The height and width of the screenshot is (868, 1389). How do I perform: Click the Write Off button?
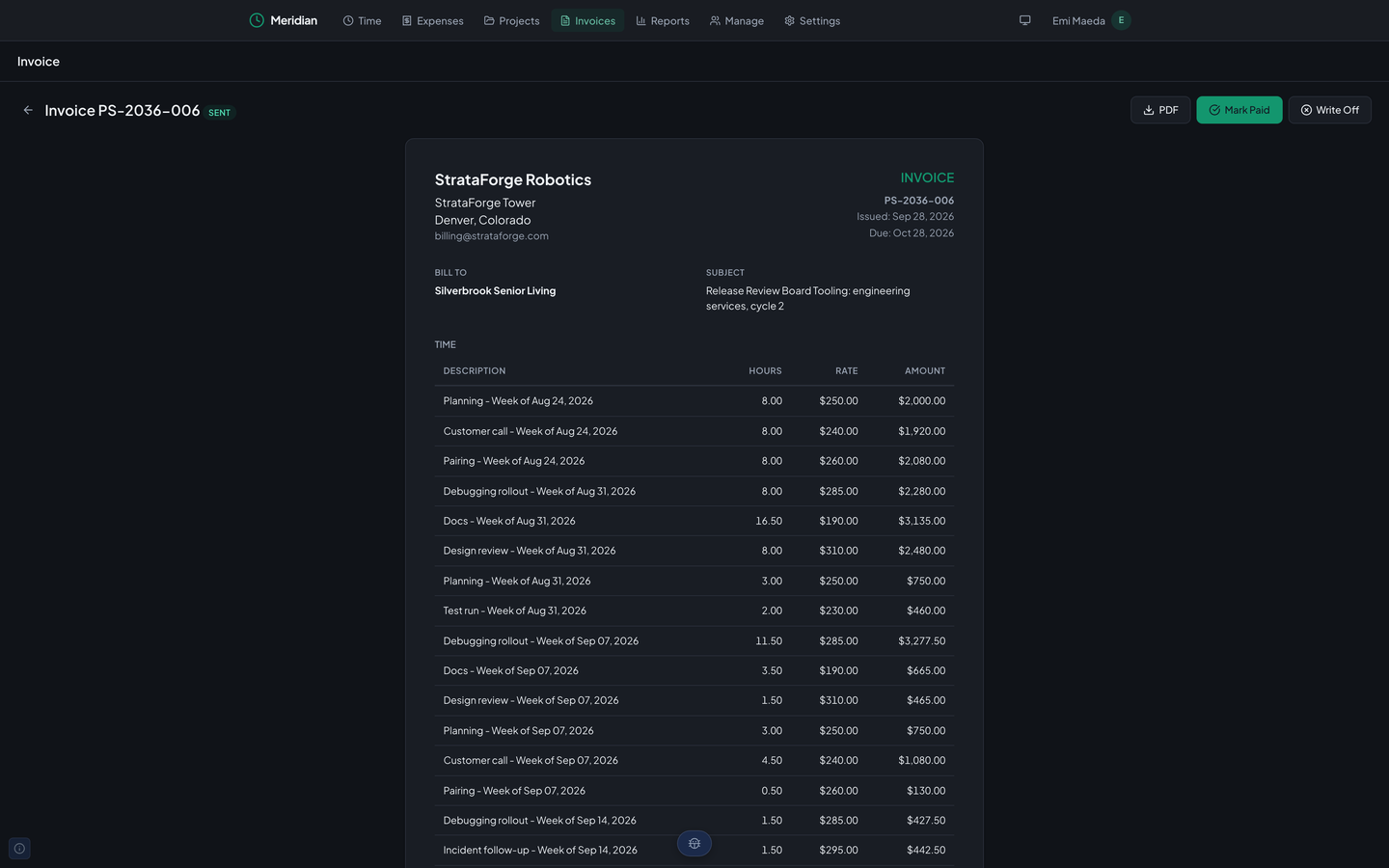(x=1329, y=110)
